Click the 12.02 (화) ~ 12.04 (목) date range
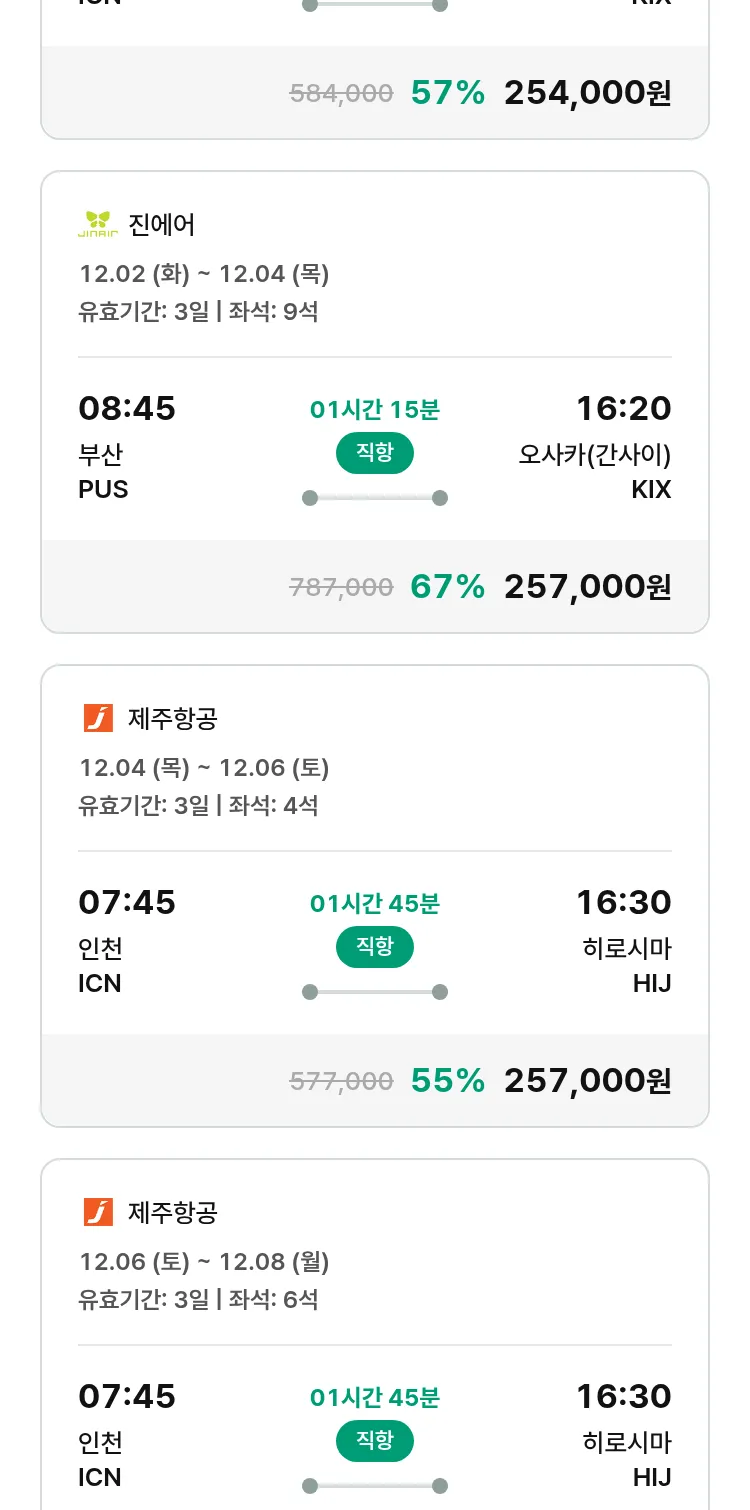This screenshot has height=1510, width=750. [204, 274]
